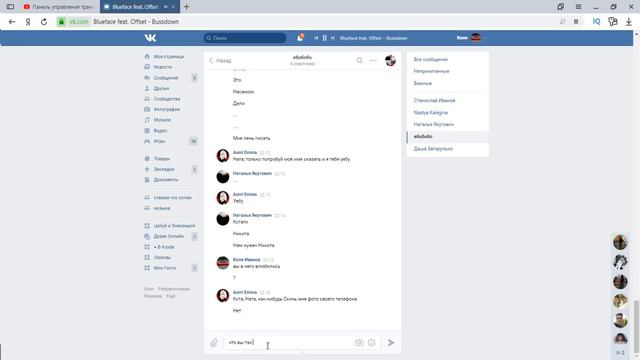Image resolution: width=640 pixels, height=360 pixels.
Task: Mute the Blueface browser tab sound icon
Action: (165, 7)
